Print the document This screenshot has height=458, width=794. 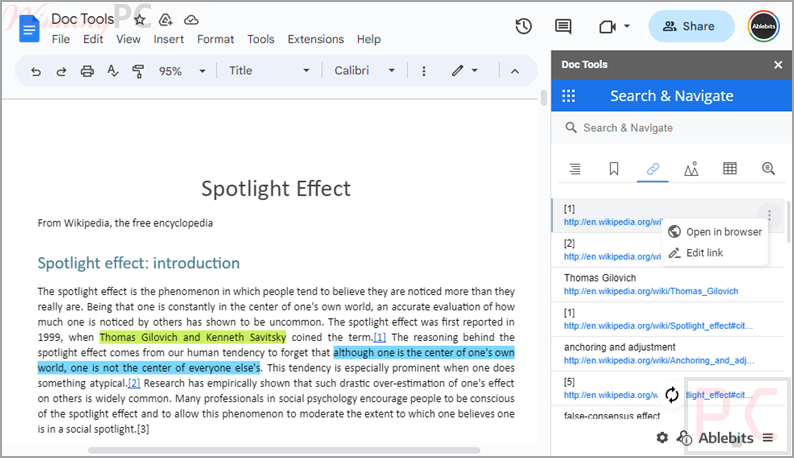click(x=87, y=71)
